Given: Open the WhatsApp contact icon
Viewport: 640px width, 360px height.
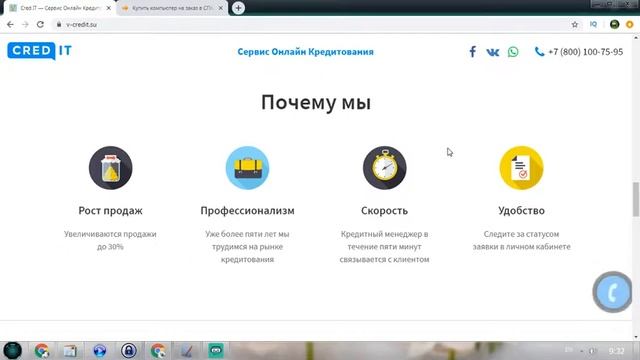Looking at the screenshot, I should (513, 52).
